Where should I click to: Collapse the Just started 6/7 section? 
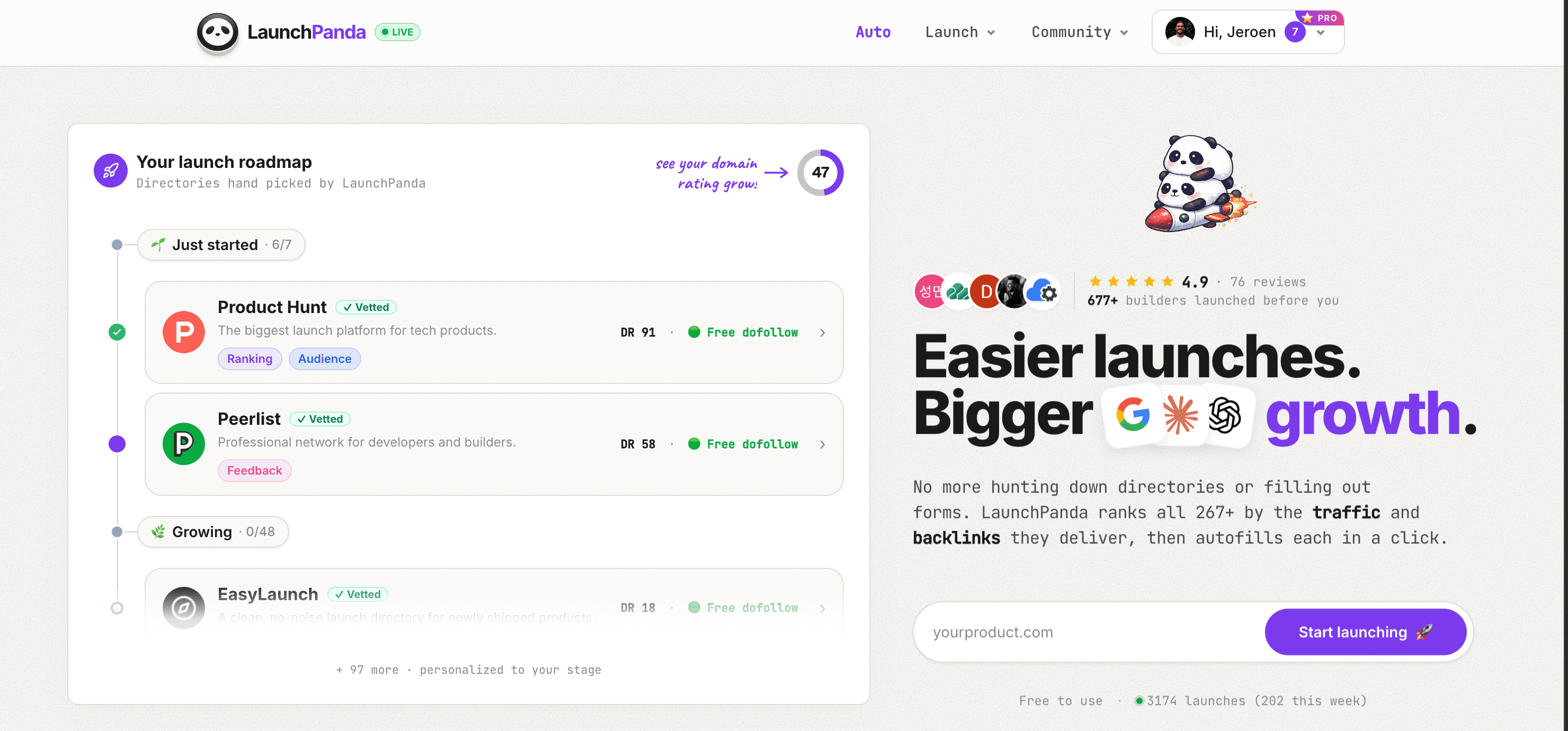(x=221, y=245)
